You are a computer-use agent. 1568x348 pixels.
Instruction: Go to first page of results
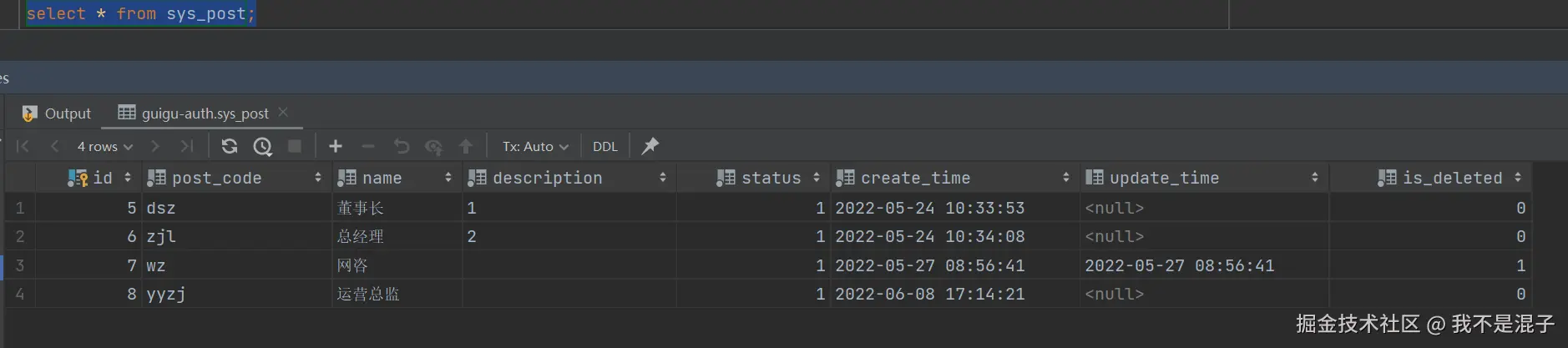23,146
